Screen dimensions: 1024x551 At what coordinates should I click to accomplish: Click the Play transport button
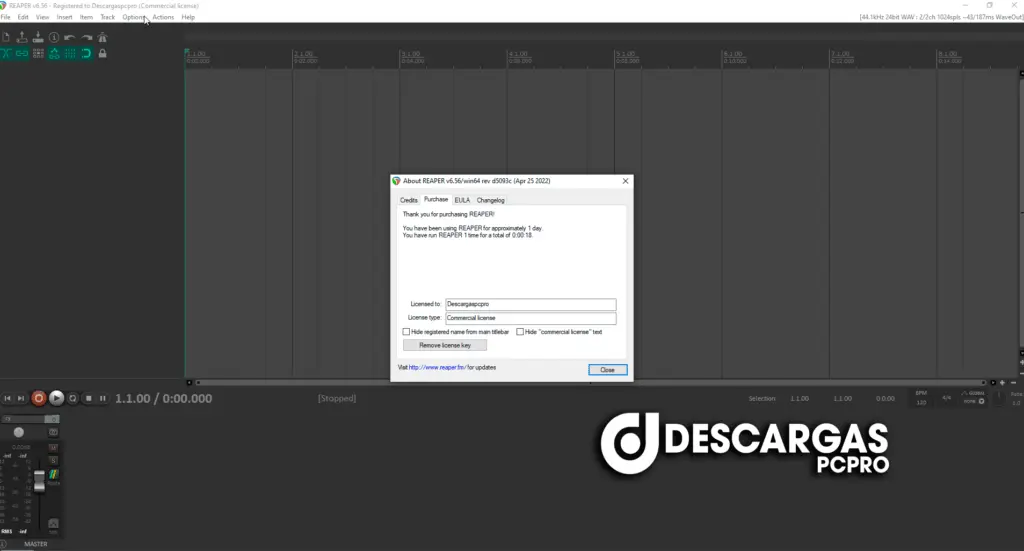pyautogui.click(x=57, y=398)
